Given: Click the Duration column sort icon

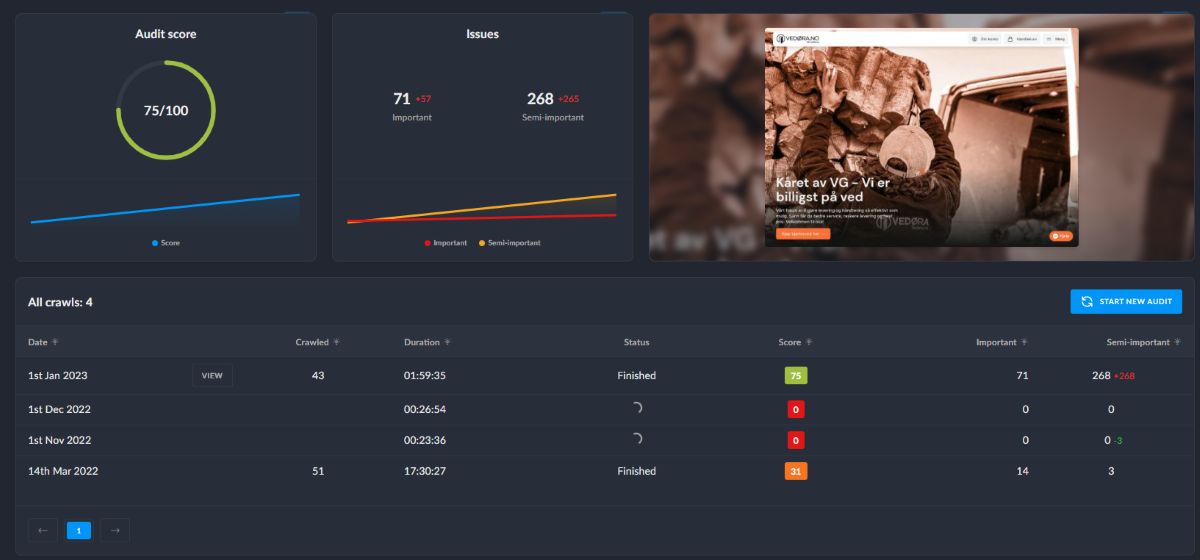Looking at the screenshot, I should coord(447,342).
